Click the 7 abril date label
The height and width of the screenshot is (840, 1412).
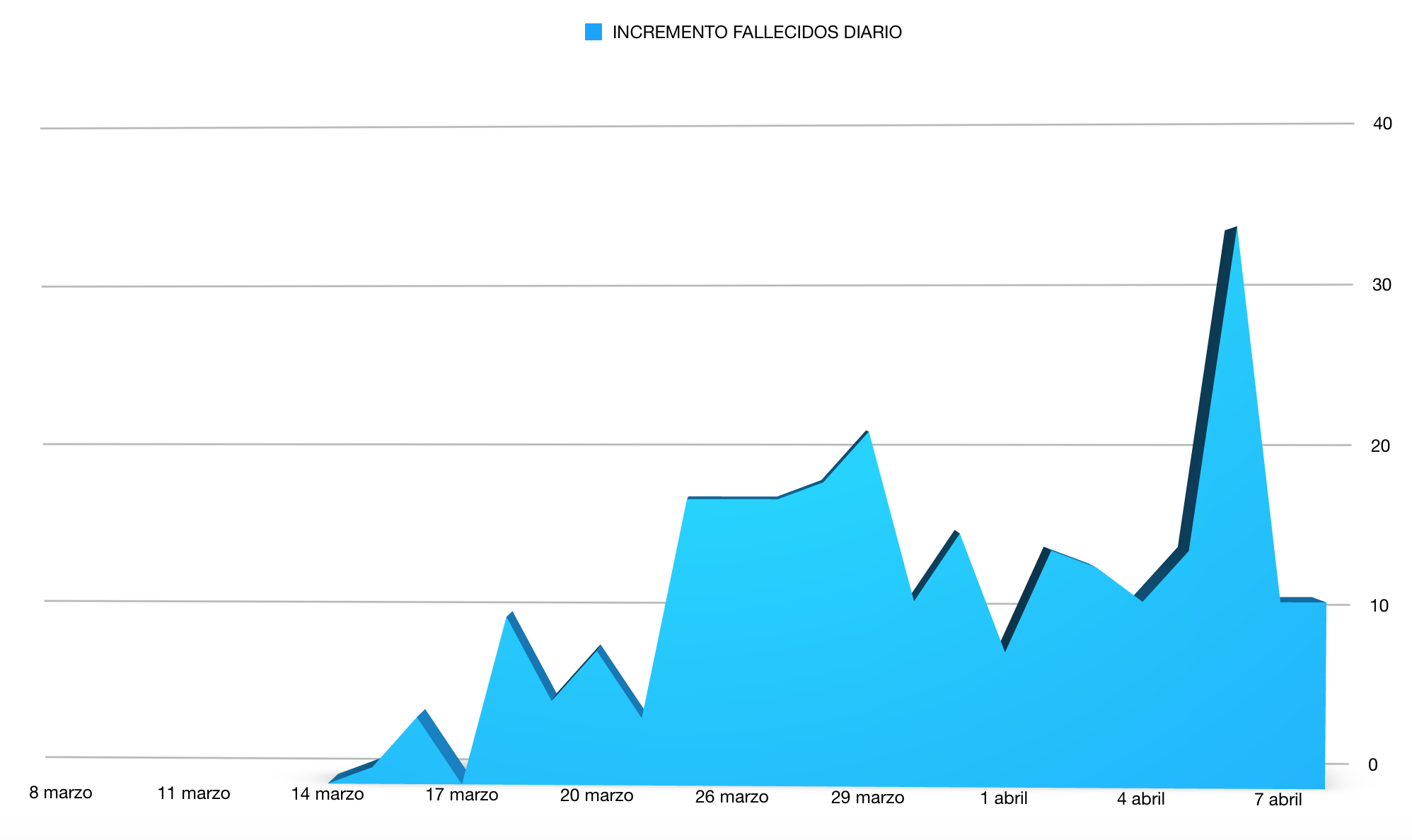click(1278, 800)
